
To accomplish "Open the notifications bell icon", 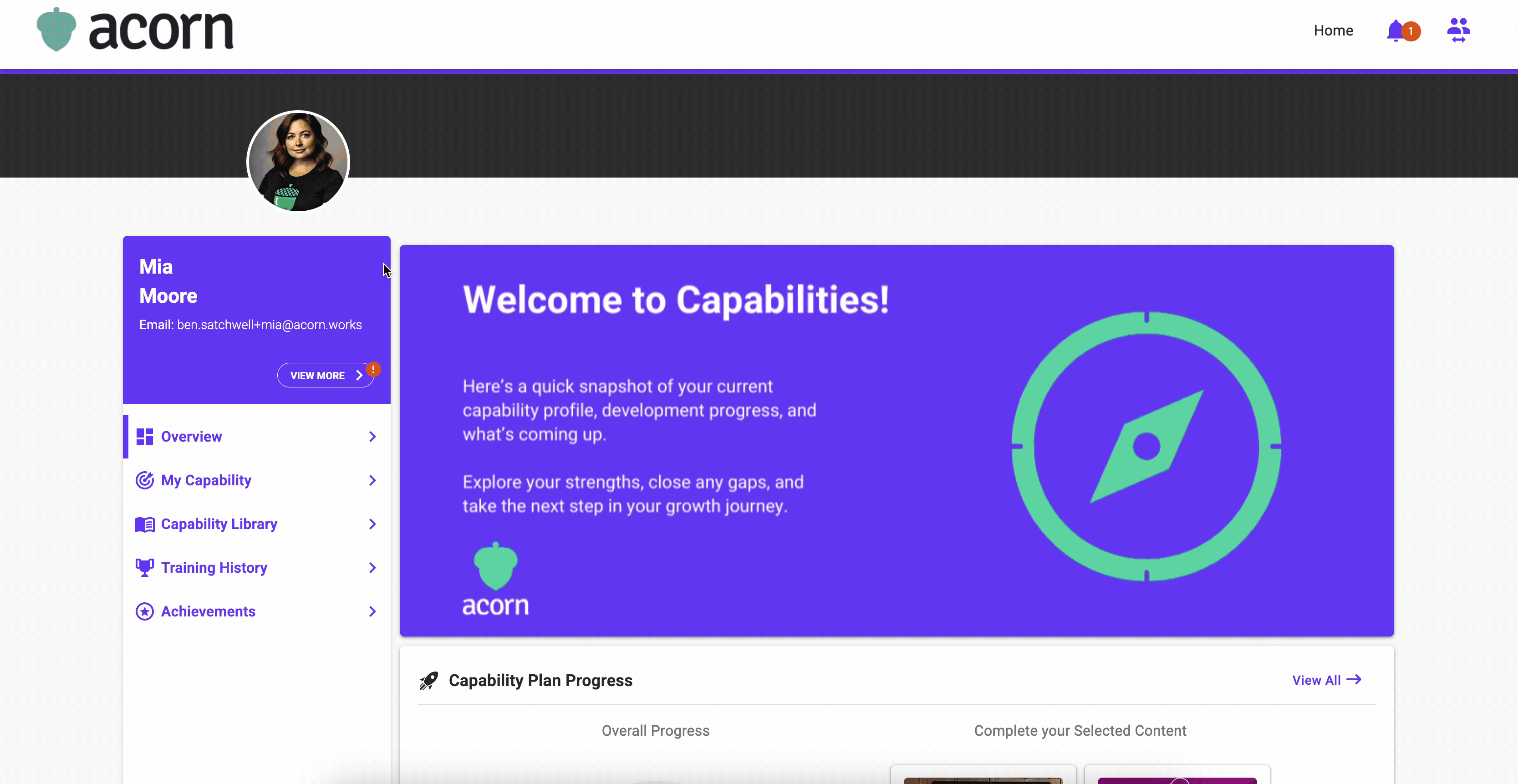I will [1395, 31].
